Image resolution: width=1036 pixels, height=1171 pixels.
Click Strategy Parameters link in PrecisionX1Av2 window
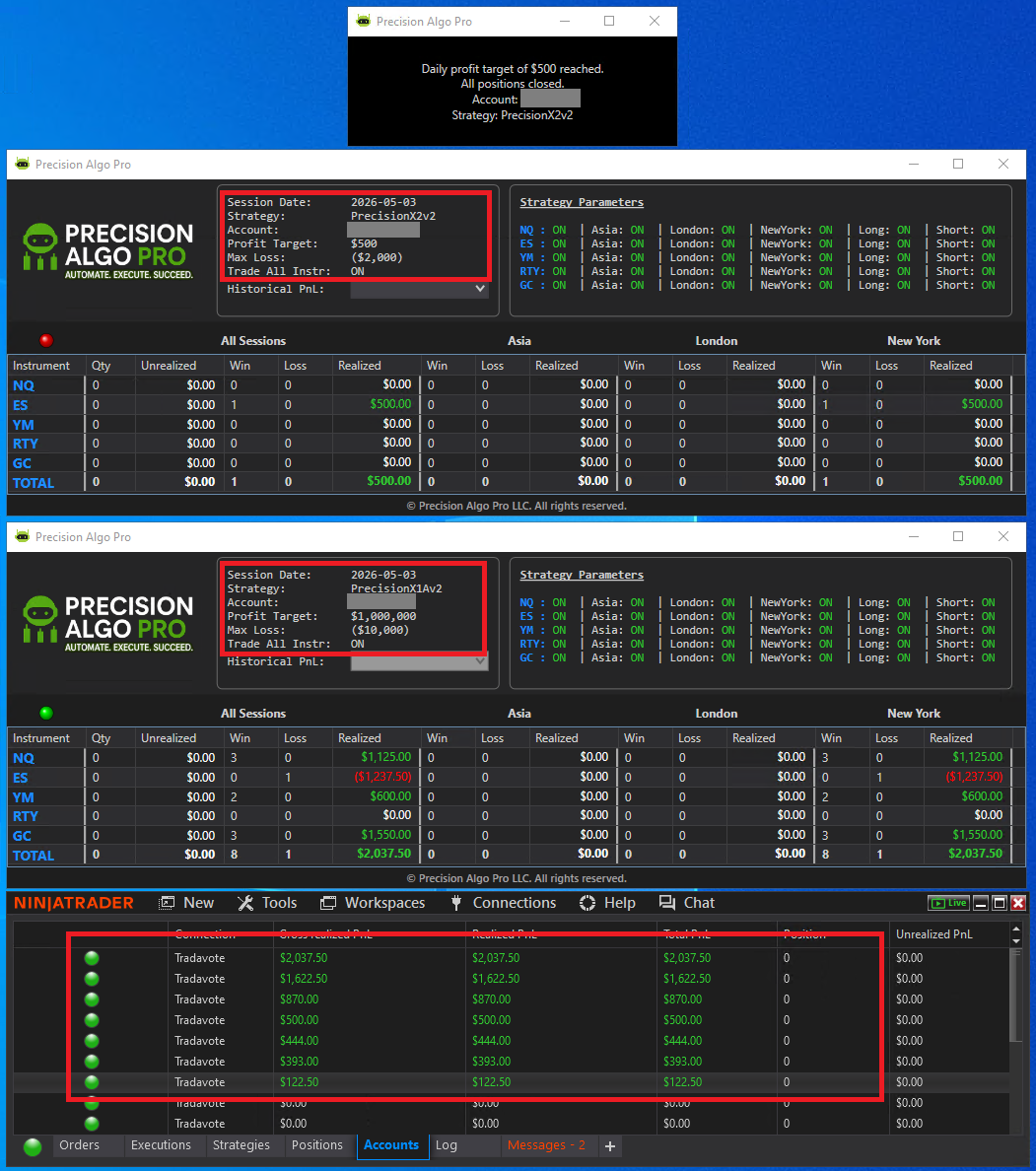[x=582, y=575]
